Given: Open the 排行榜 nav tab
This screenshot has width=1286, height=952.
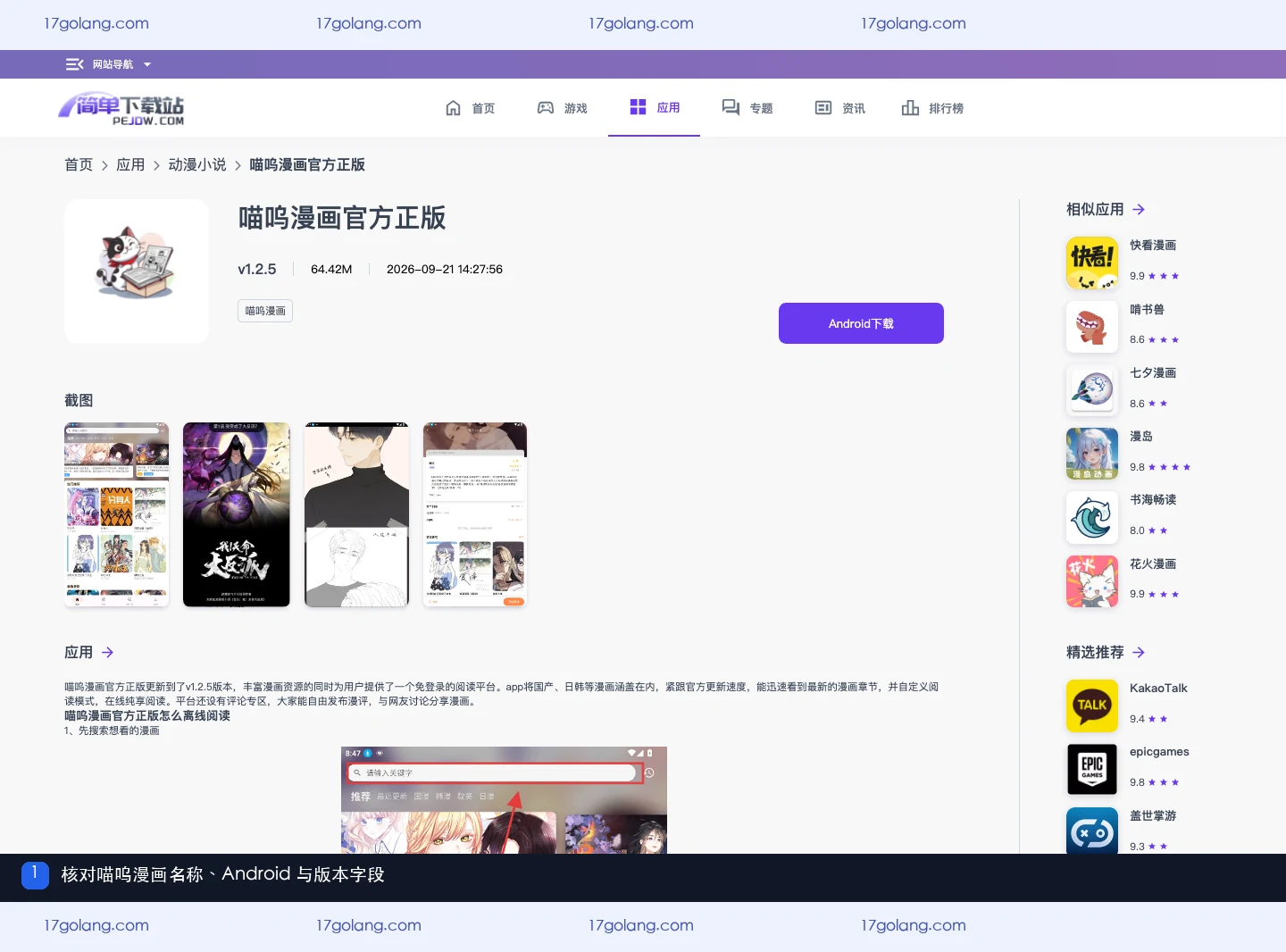Looking at the screenshot, I should 932,108.
